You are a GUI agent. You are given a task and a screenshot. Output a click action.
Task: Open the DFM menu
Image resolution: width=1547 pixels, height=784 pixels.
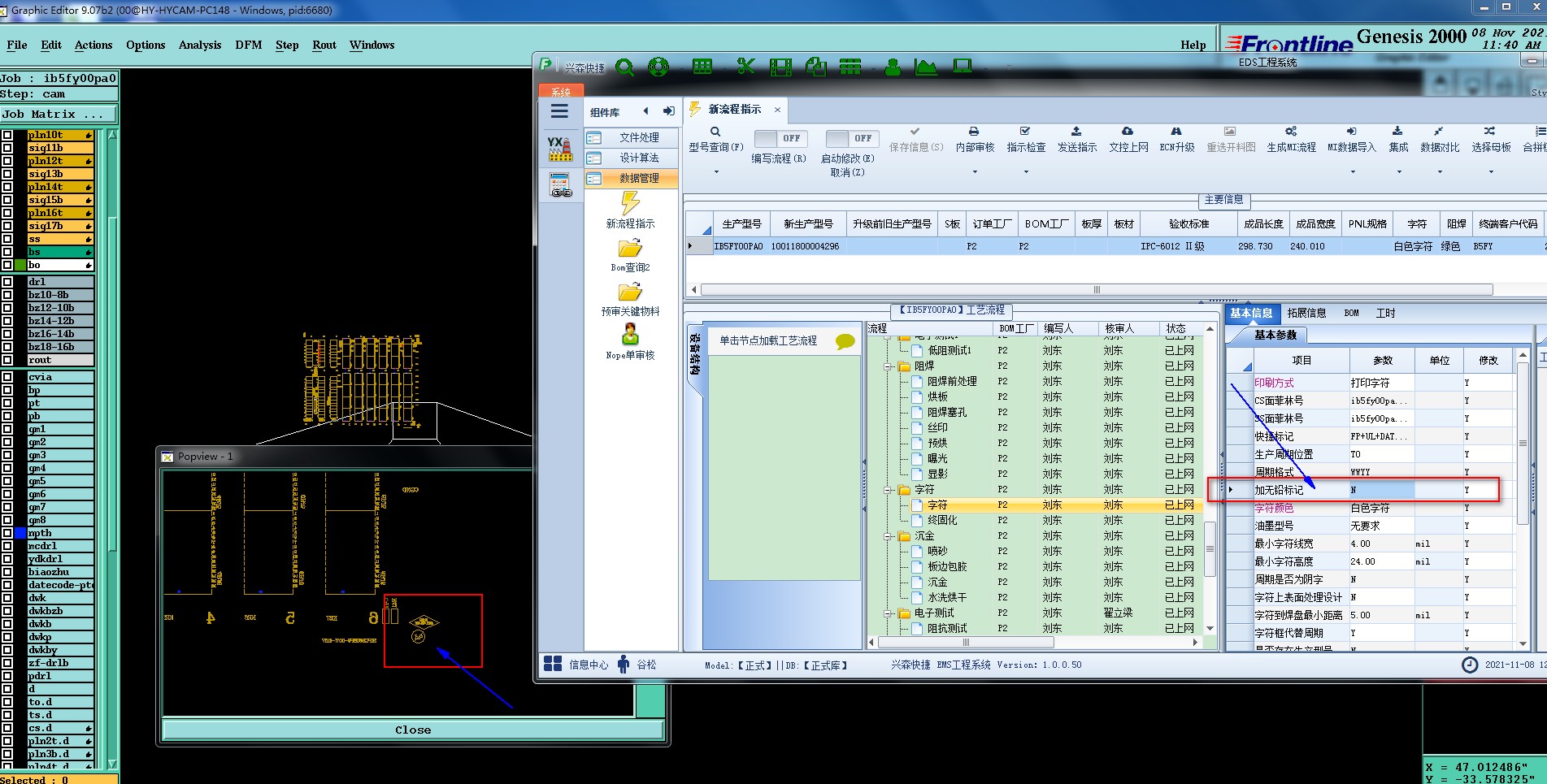point(248,45)
